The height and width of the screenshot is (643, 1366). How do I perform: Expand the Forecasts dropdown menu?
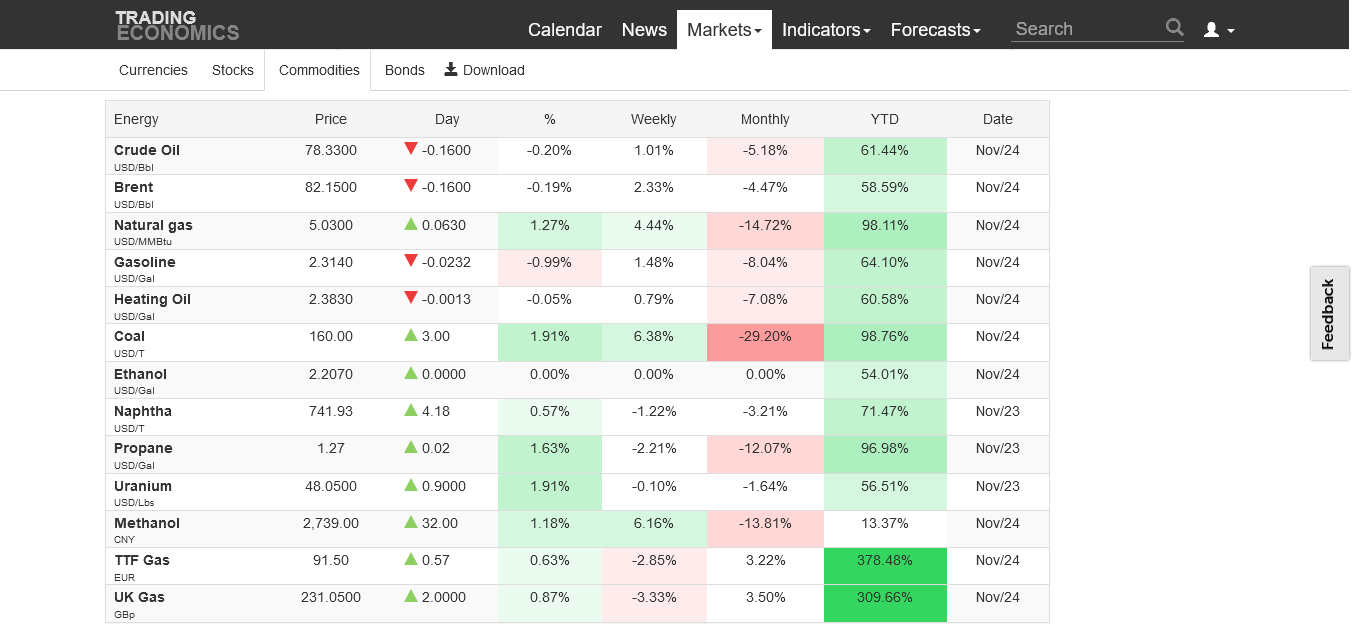935,30
